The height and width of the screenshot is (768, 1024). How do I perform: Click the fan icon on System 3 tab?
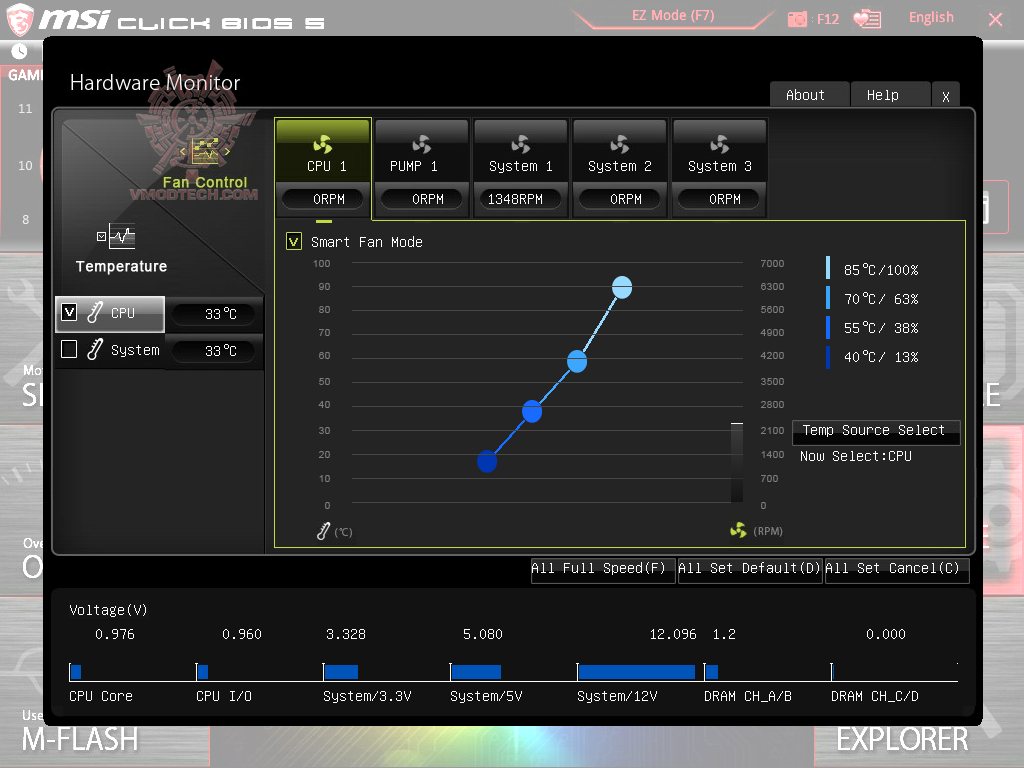coord(719,144)
